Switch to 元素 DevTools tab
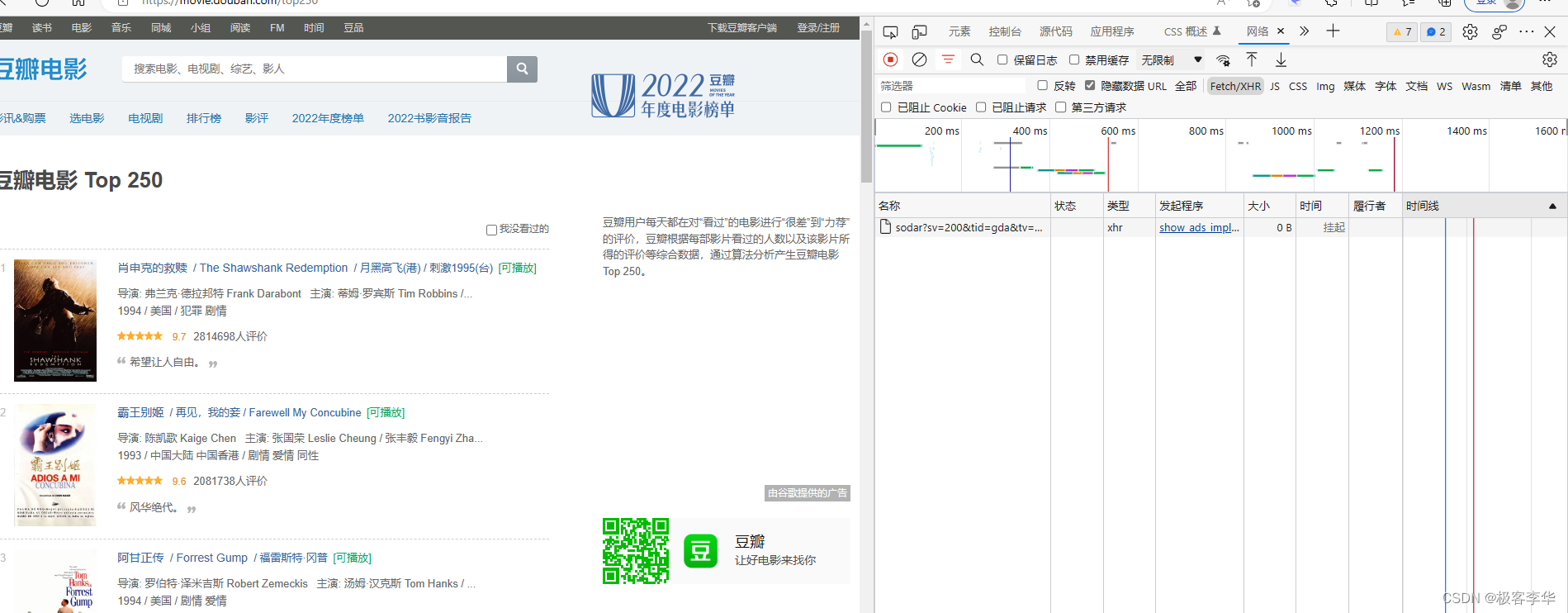The image size is (1568, 613). (959, 31)
